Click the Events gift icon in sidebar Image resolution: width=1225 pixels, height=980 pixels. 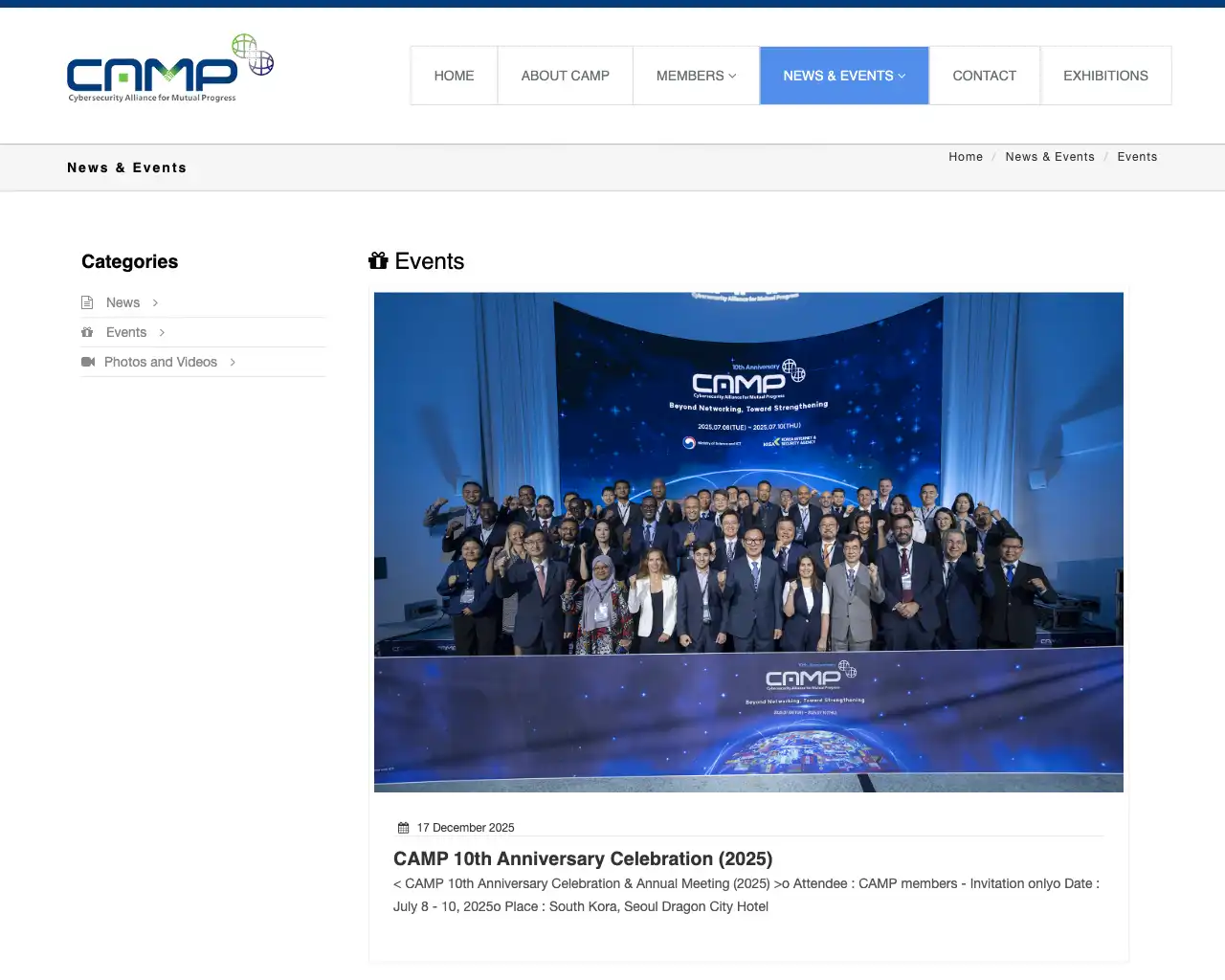point(87,332)
